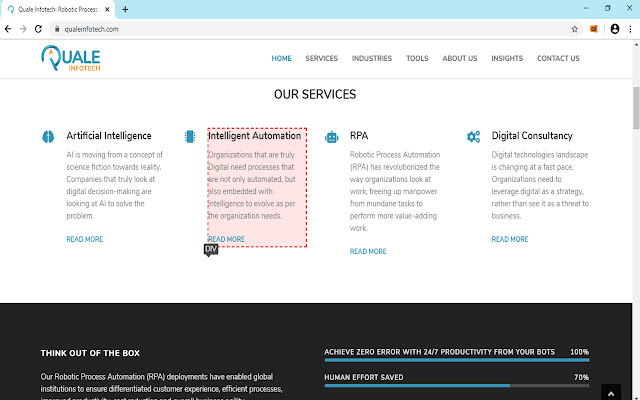Click the RPA robot icon
The image size is (640, 400).
331,137
